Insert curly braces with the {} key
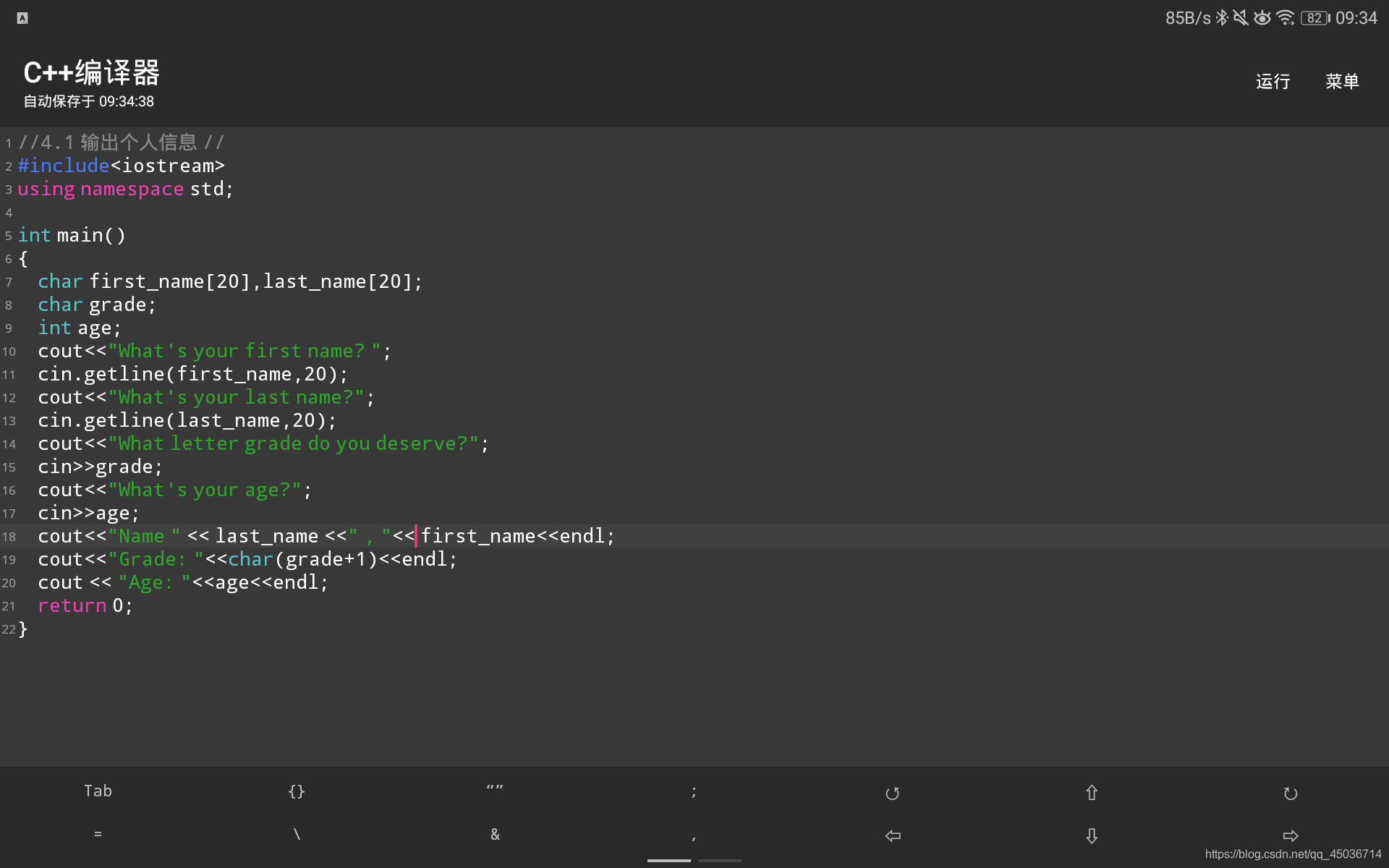1389x868 pixels. tap(296, 791)
